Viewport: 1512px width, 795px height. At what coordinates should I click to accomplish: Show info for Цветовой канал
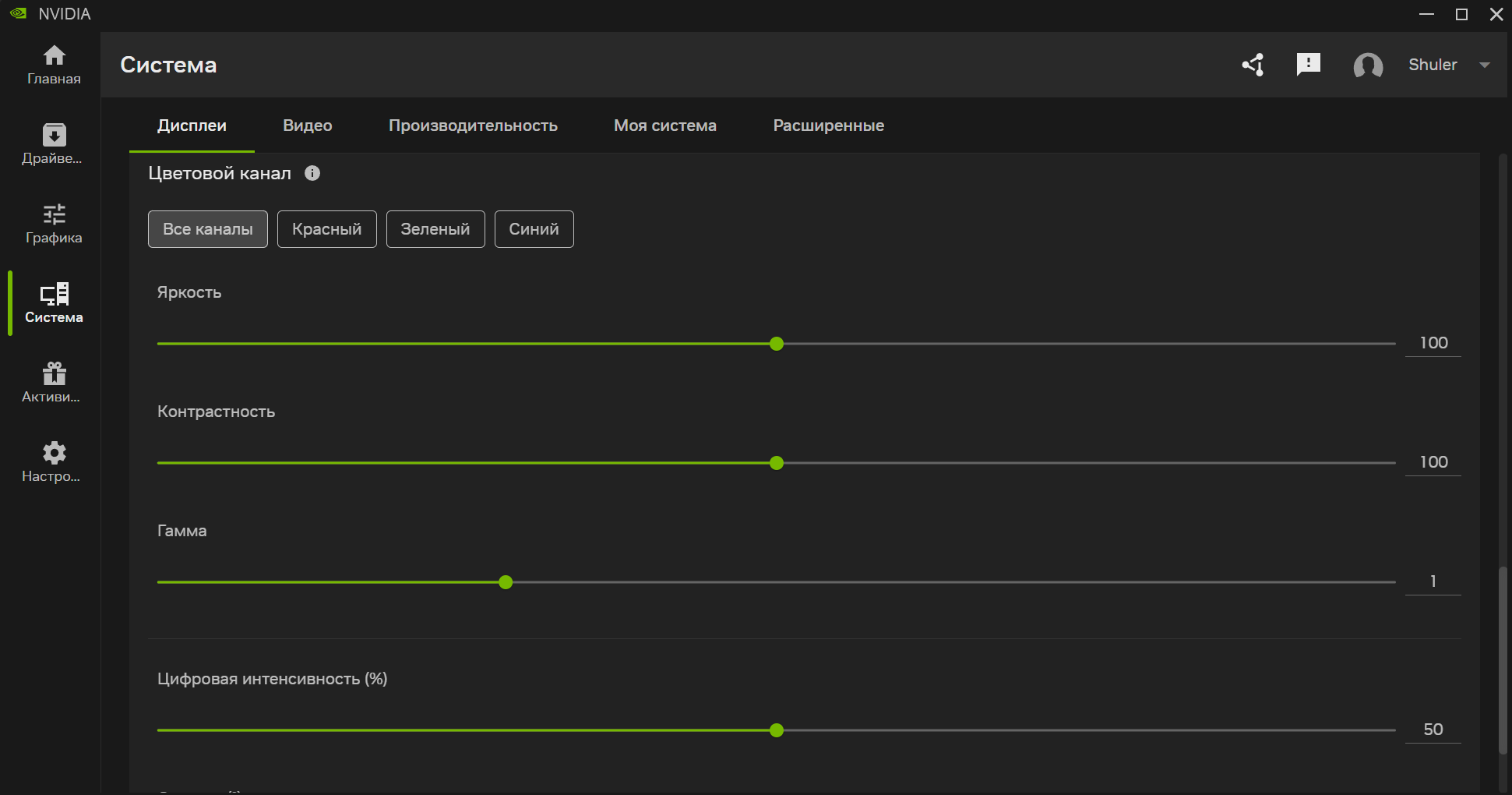(x=312, y=173)
